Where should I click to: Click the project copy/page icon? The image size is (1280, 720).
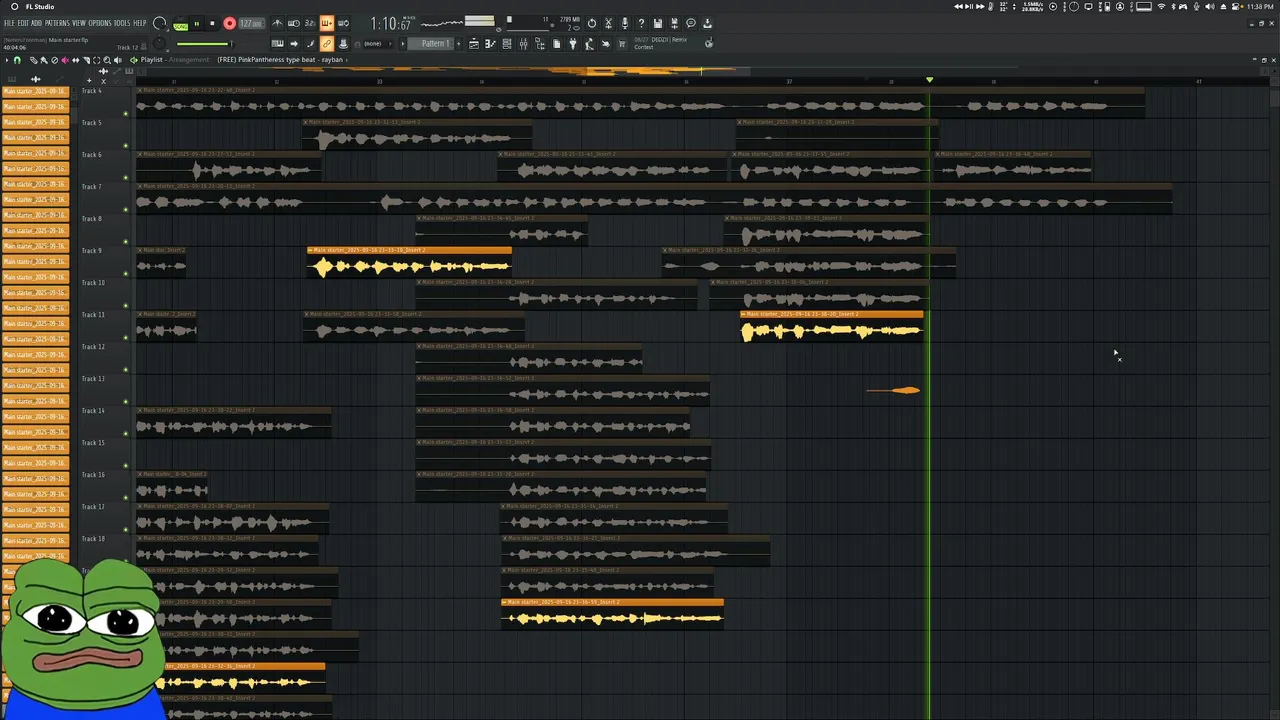tap(556, 44)
